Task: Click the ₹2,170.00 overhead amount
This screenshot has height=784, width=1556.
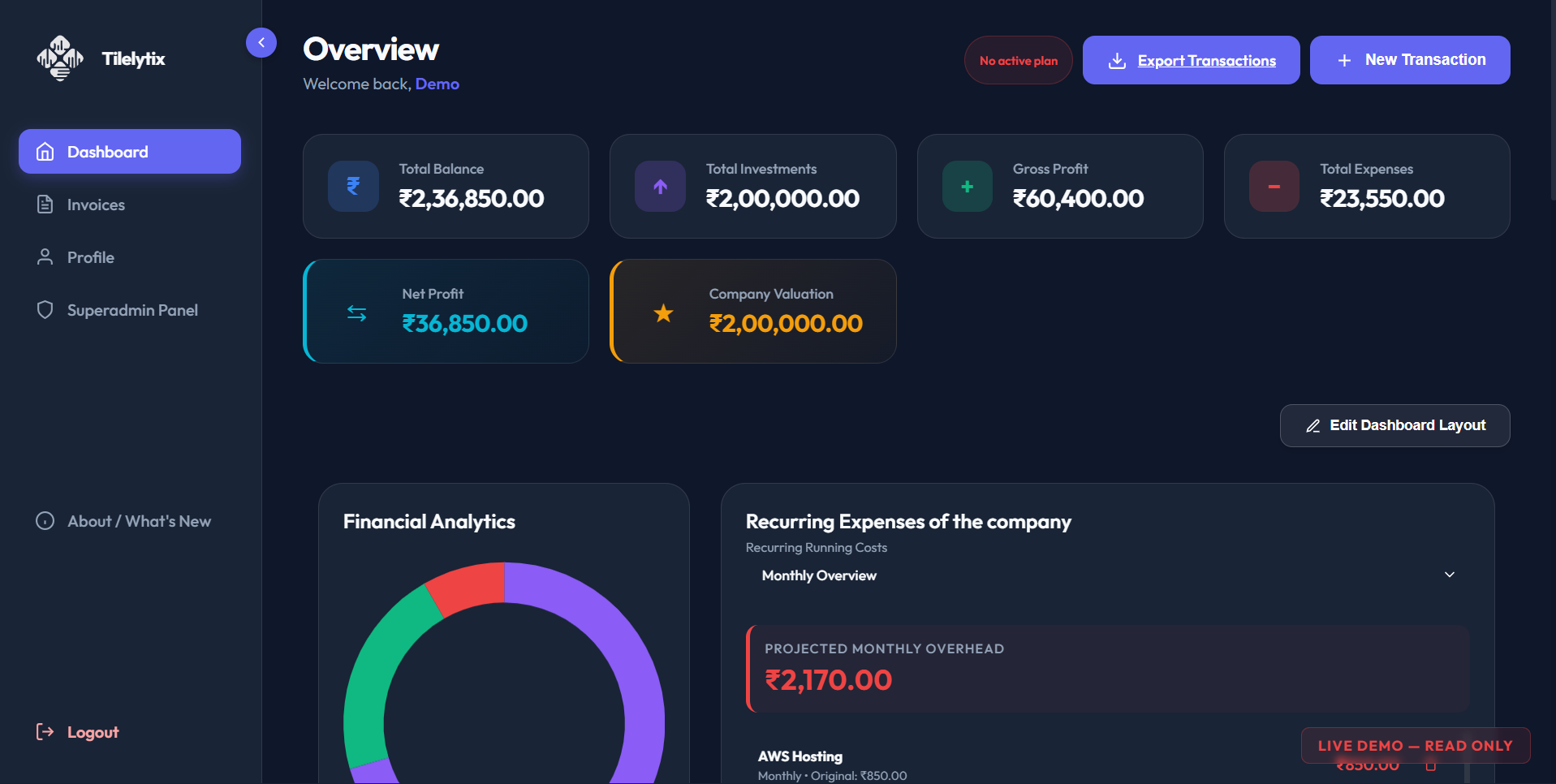Action: pos(828,680)
